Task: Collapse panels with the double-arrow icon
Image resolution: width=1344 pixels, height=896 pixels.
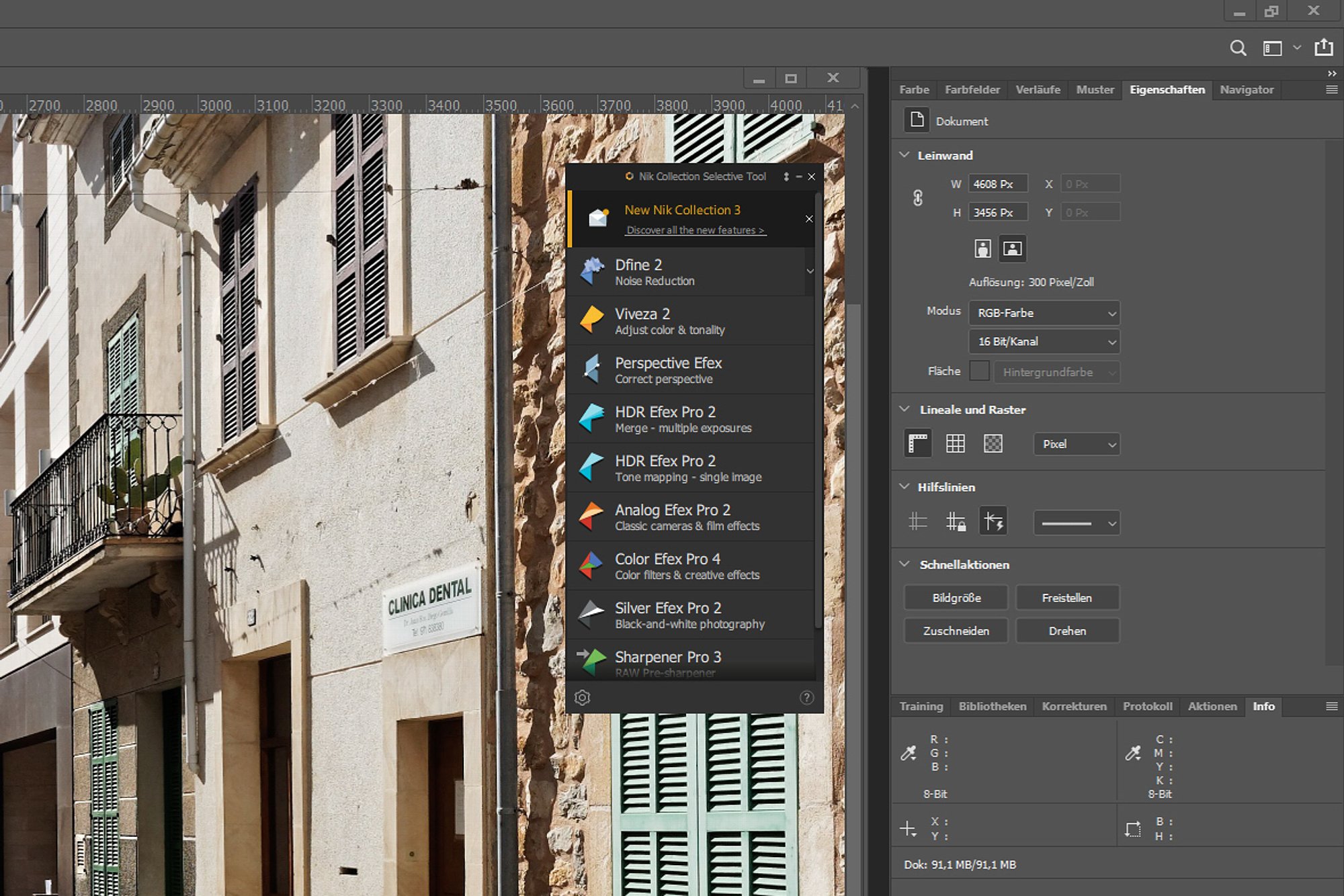Action: 1332,73
